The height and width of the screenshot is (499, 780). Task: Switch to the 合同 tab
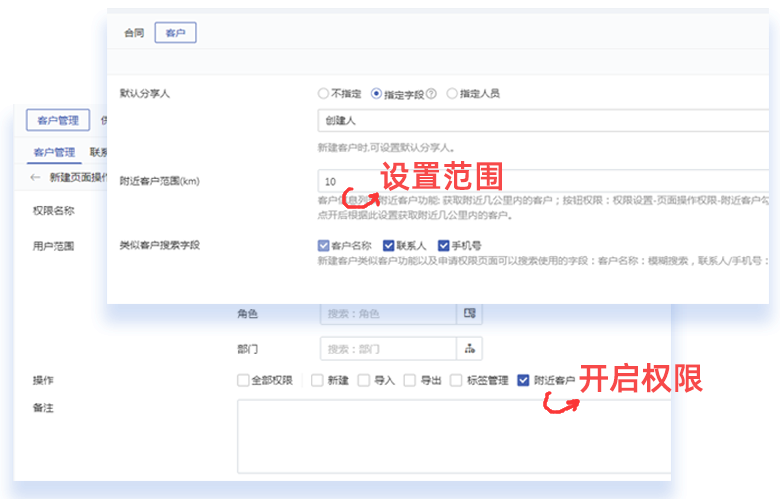tap(134, 33)
